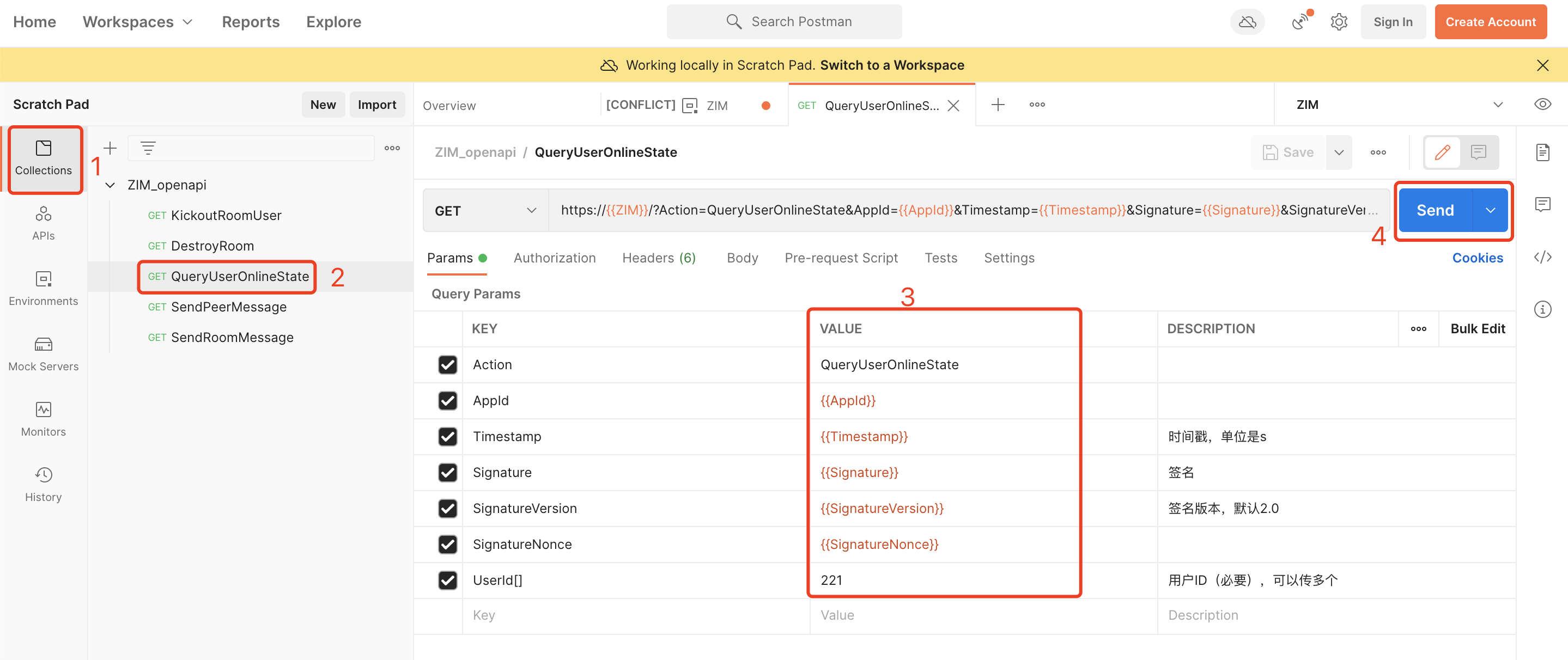Open the Send button dropdown arrow

point(1490,210)
